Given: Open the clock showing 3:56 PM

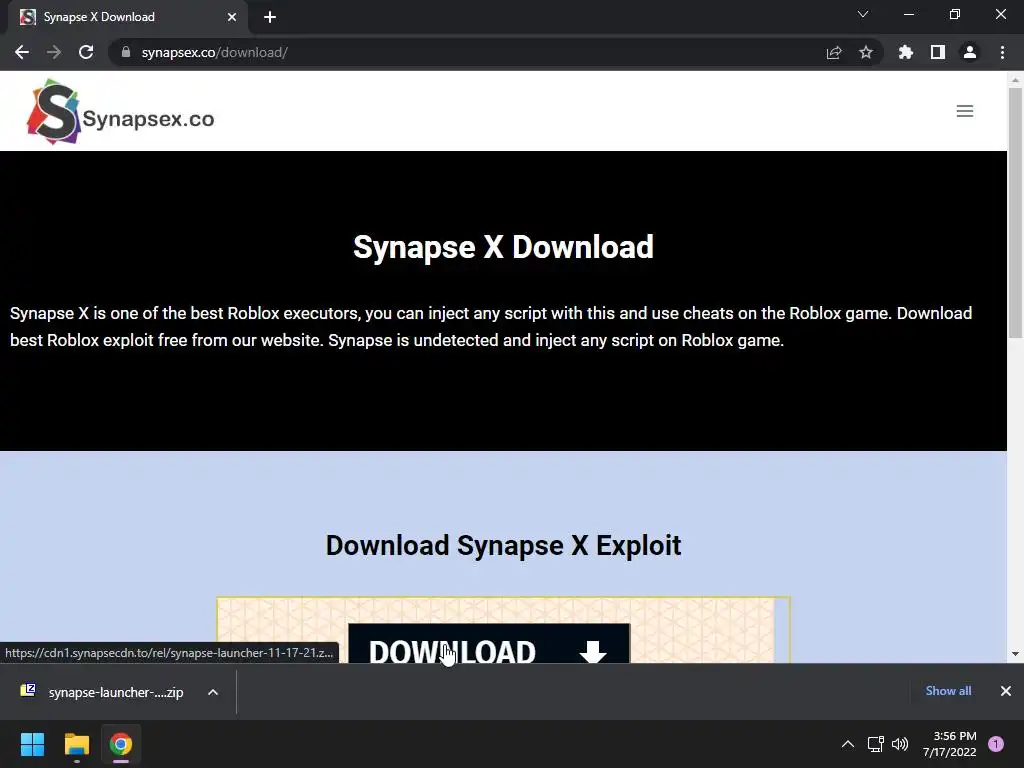Looking at the screenshot, I should click(x=950, y=744).
